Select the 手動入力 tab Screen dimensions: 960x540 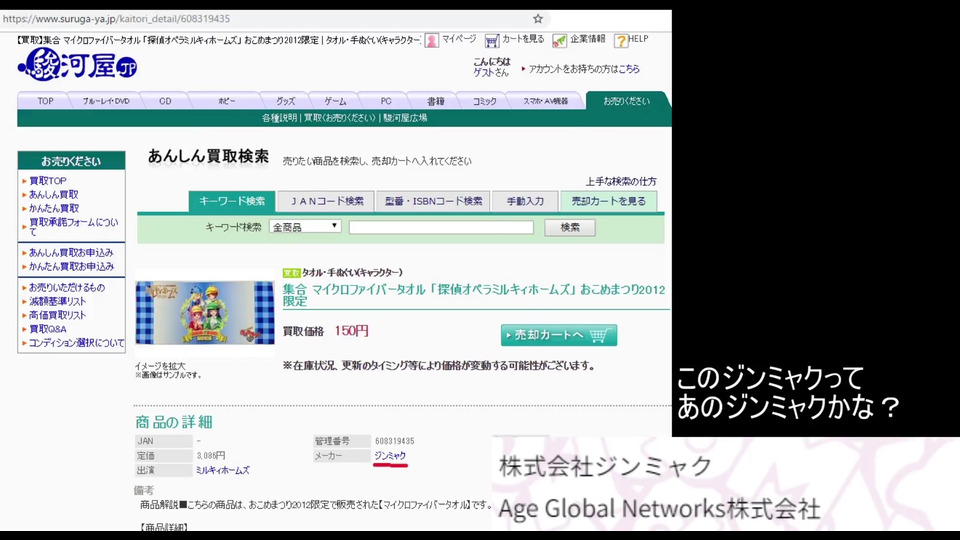click(525, 201)
